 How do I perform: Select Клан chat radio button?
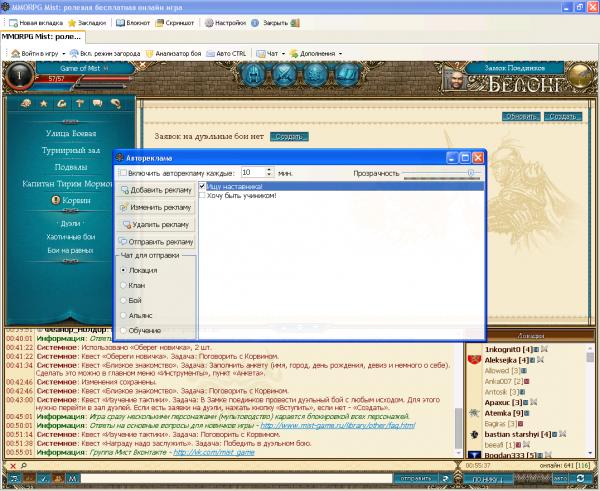coord(123,285)
